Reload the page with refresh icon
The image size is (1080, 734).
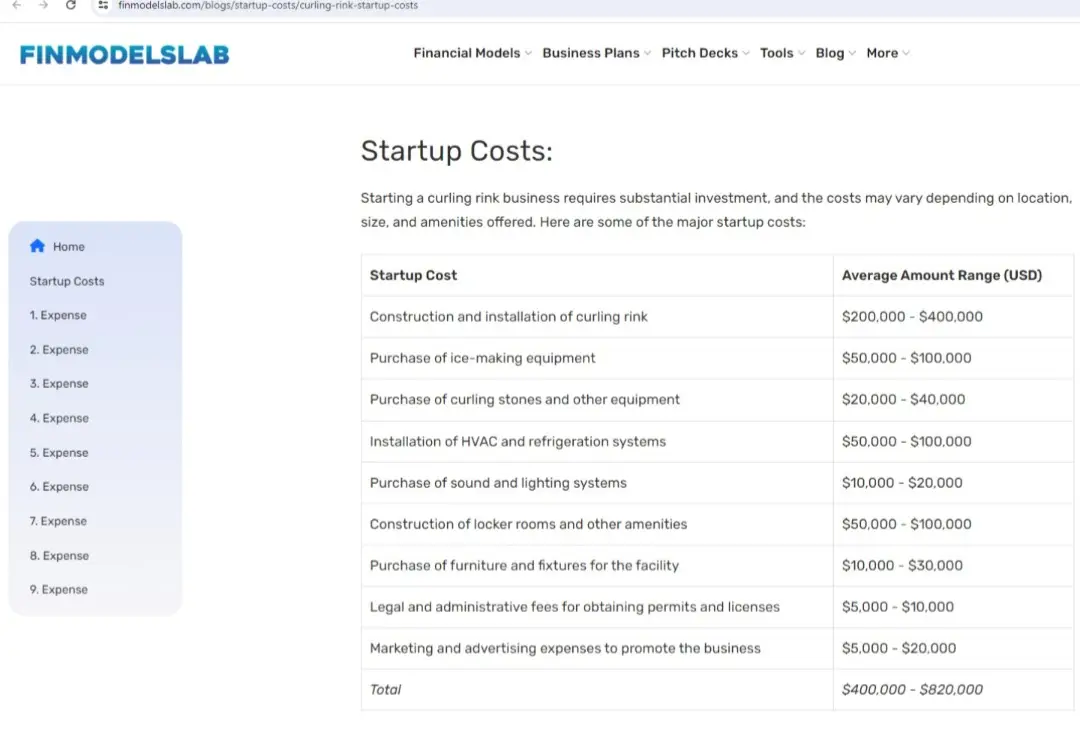70,5
